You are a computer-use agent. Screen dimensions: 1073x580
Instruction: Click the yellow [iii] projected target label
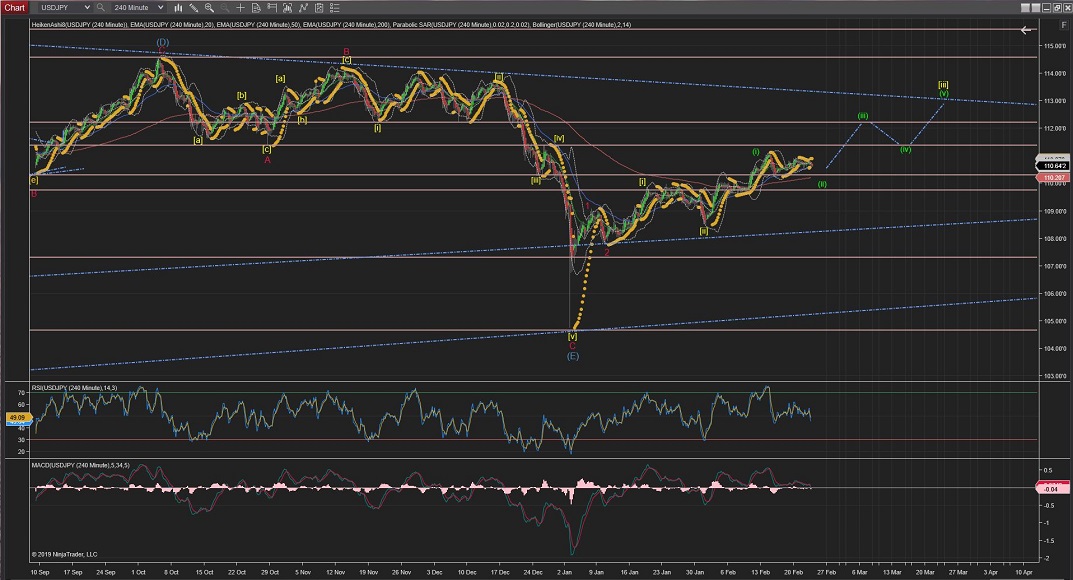coord(943,85)
